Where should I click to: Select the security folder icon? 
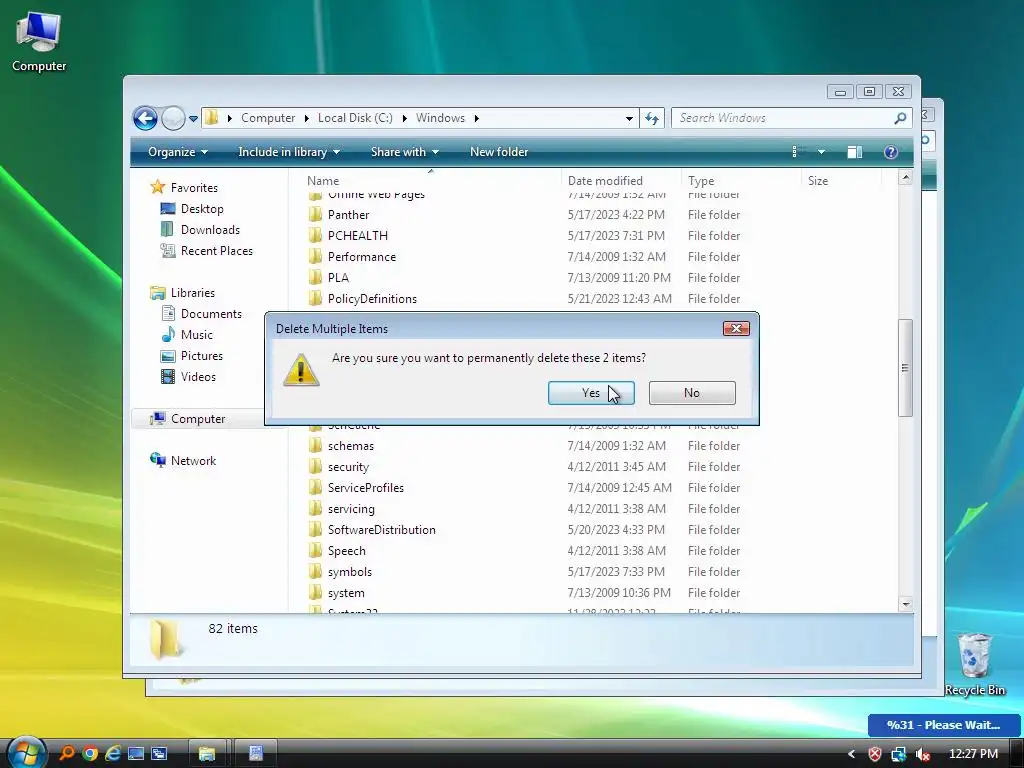(315, 466)
